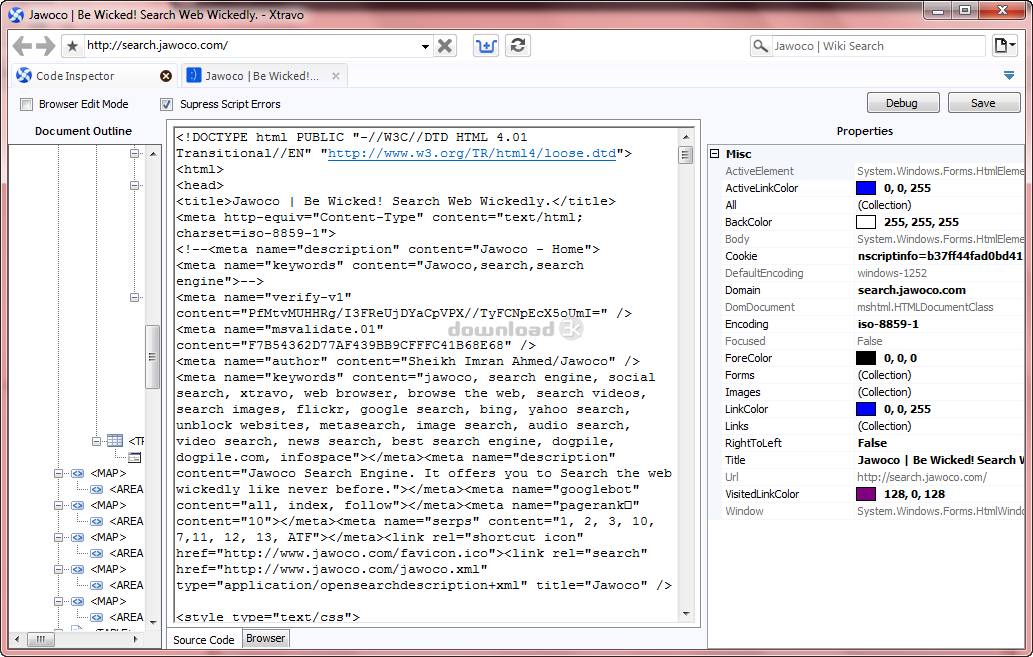Select the Images (Collection) property row
Viewport: 1033px width, 657px height.
click(873, 392)
